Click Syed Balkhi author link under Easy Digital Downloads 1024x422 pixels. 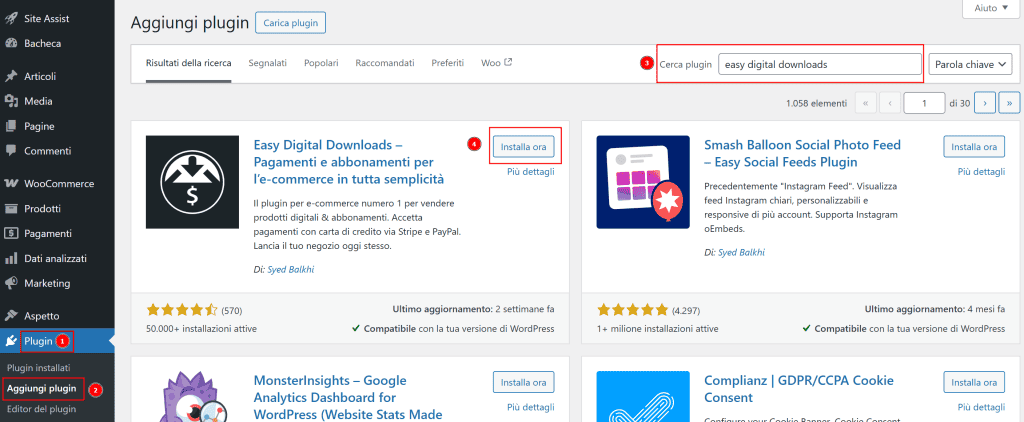pyautogui.click(x=291, y=269)
